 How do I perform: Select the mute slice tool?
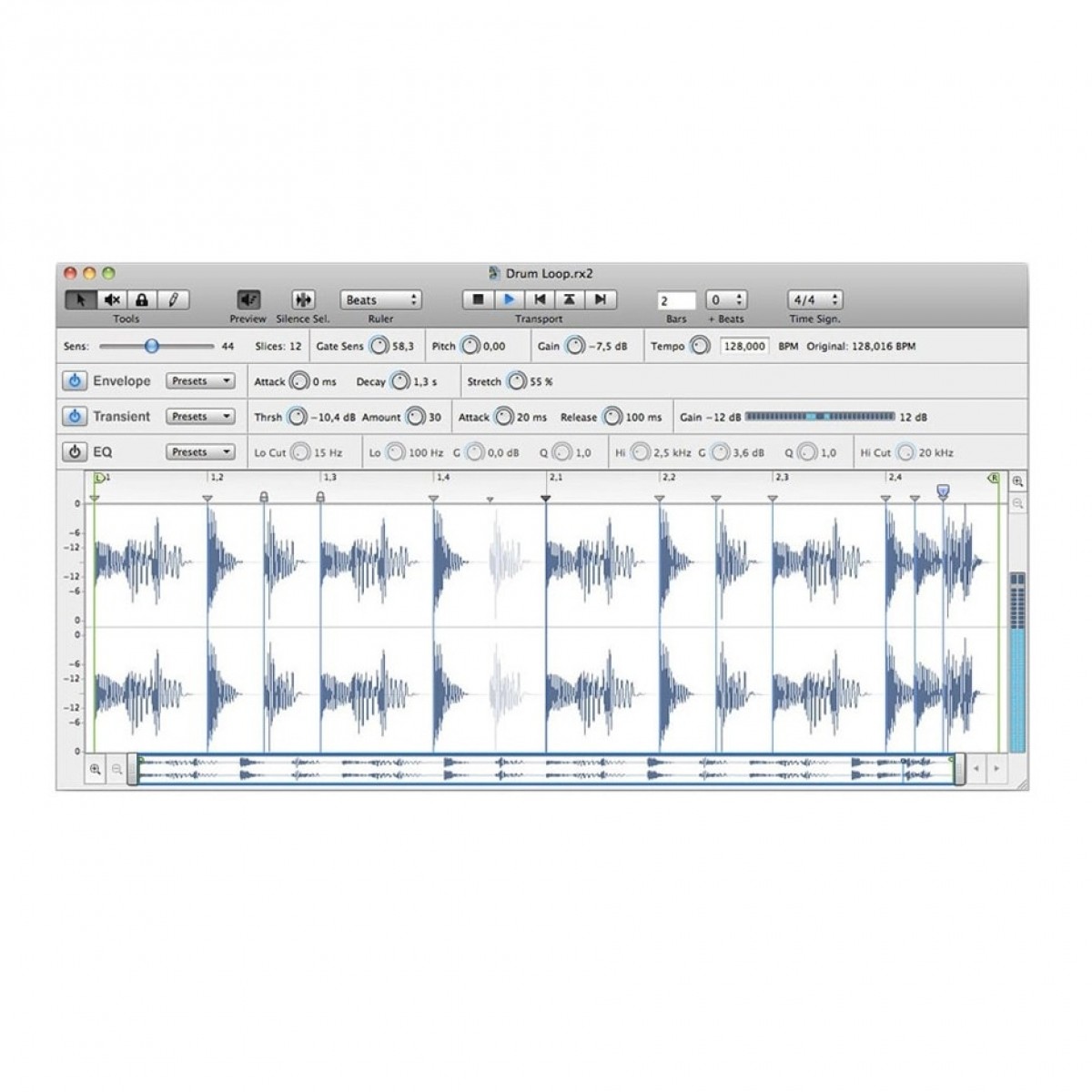click(112, 299)
